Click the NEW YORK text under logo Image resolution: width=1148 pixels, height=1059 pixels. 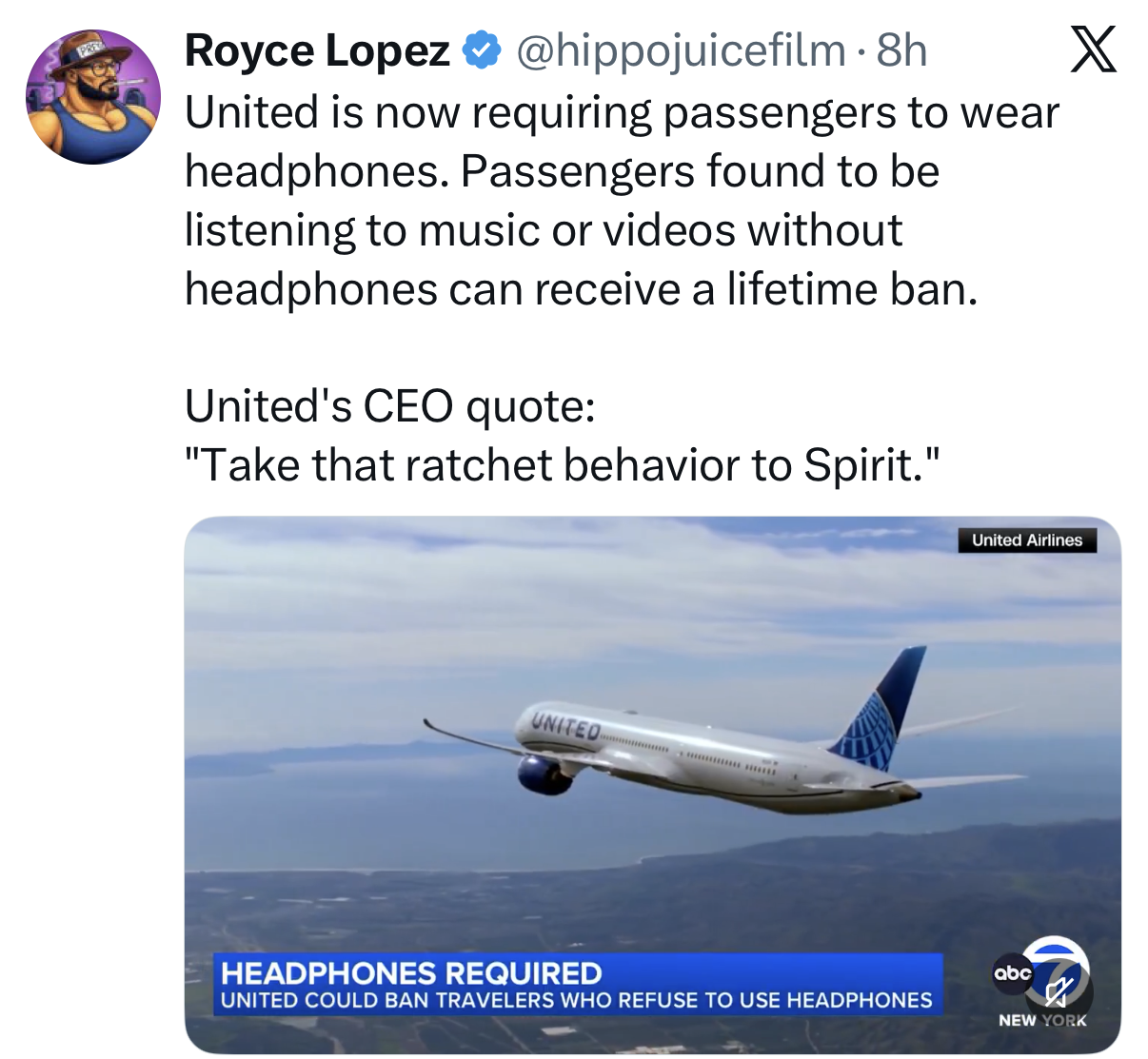pos(1041,1020)
